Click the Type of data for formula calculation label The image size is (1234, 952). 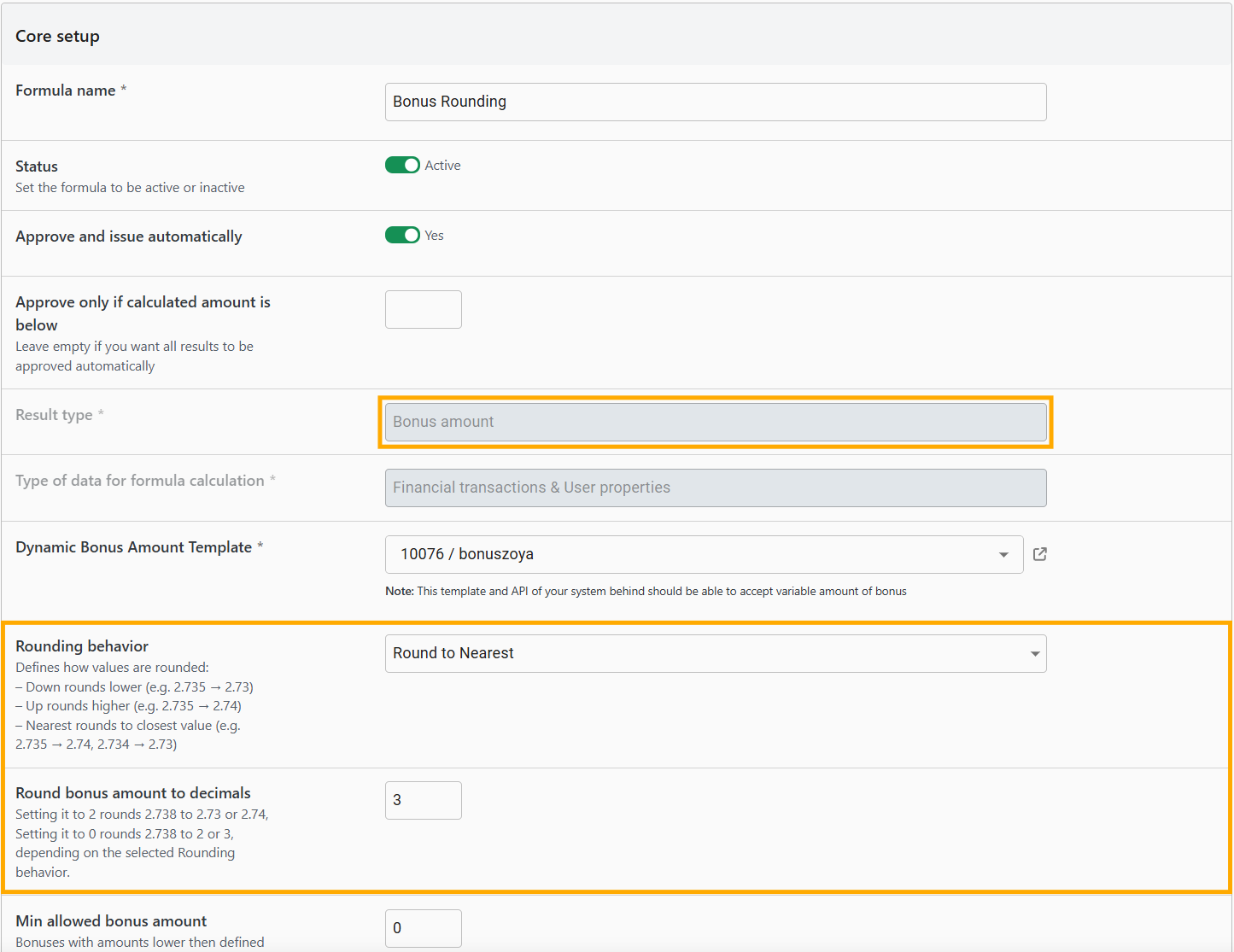point(139,481)
